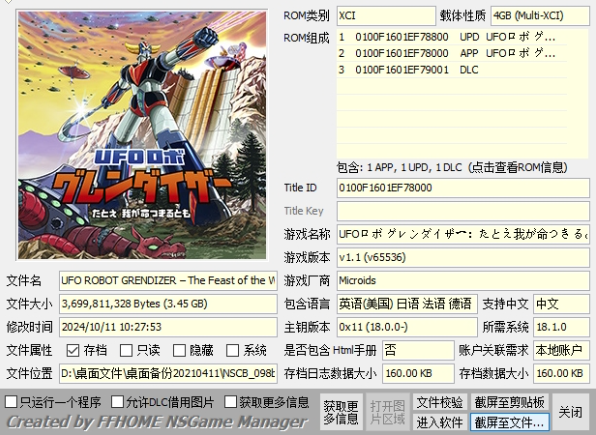Click the game cover art thumbnail
Image resolution: width=596 pixels, height=435 pixels.
(x=142, y=135)
